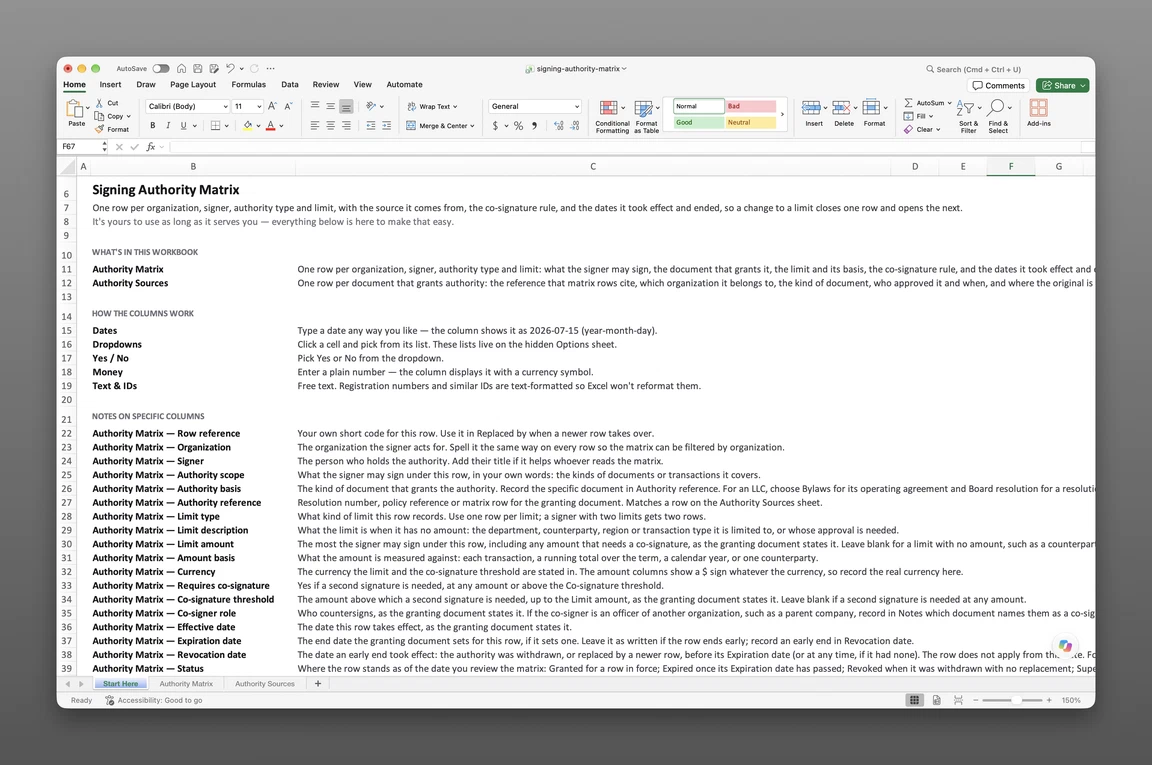Click the Format painter brush
The image size is (1152, 765).
[99, 129]
